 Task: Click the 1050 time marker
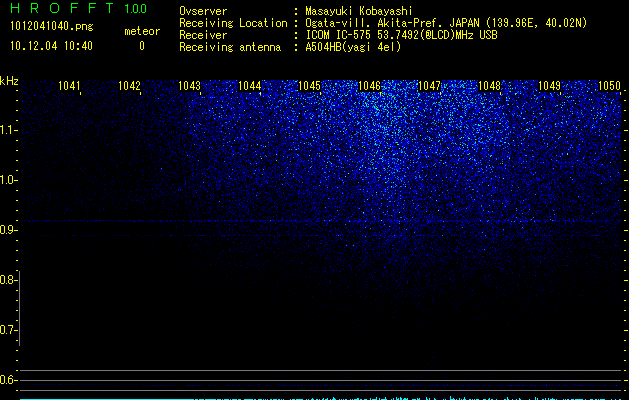pyautogui.click(x=609, y=86)
